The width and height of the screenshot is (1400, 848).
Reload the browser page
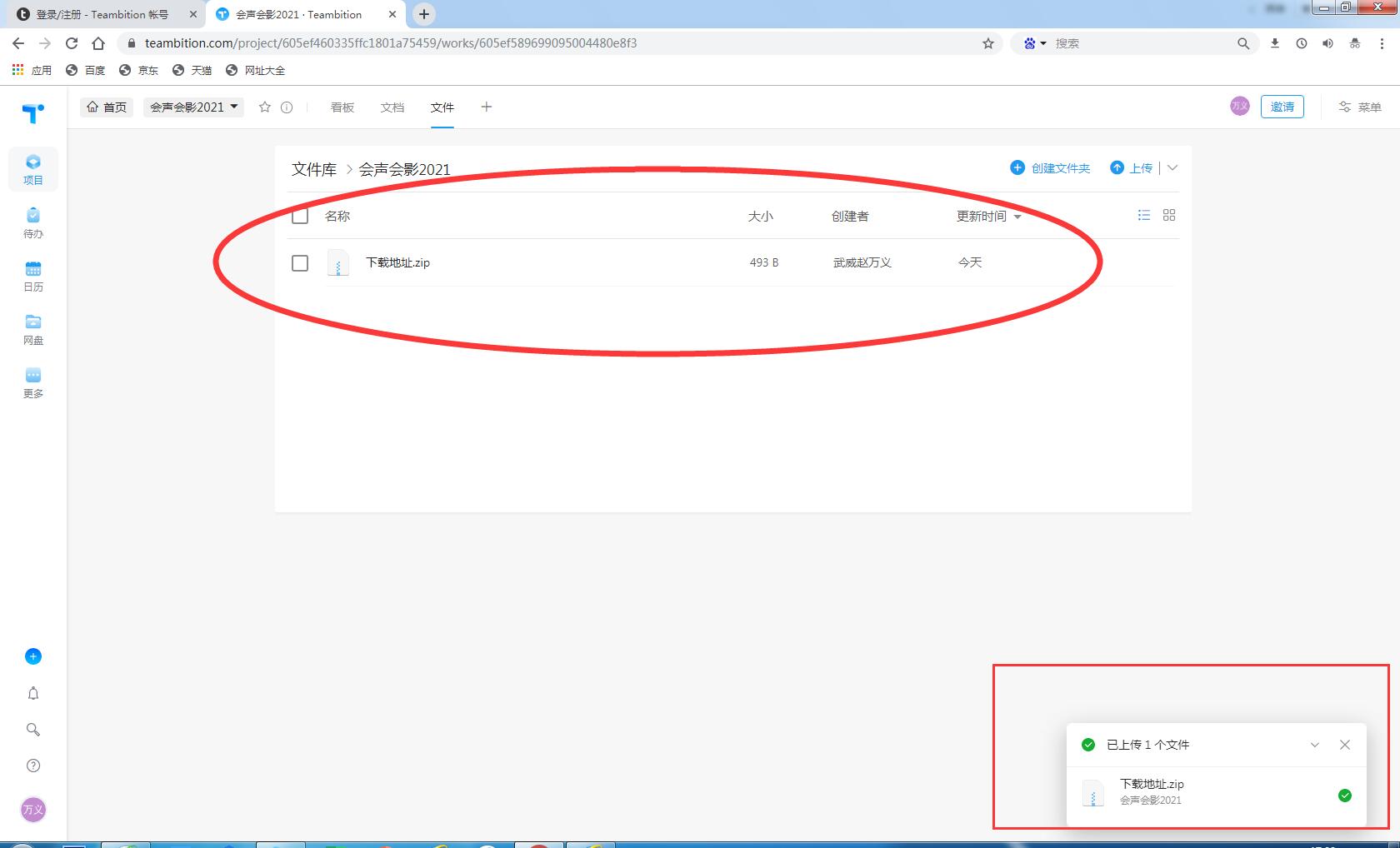(x=72, y=43)
